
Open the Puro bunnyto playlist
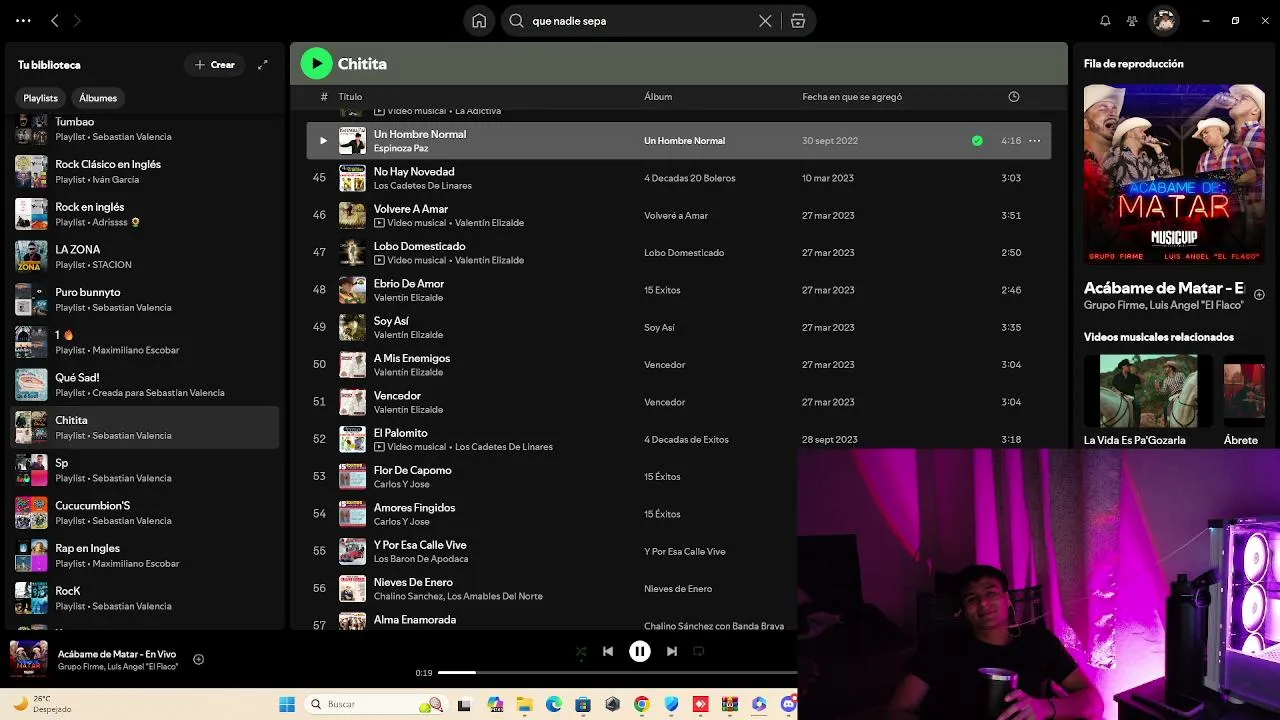(x=145, y=300)
